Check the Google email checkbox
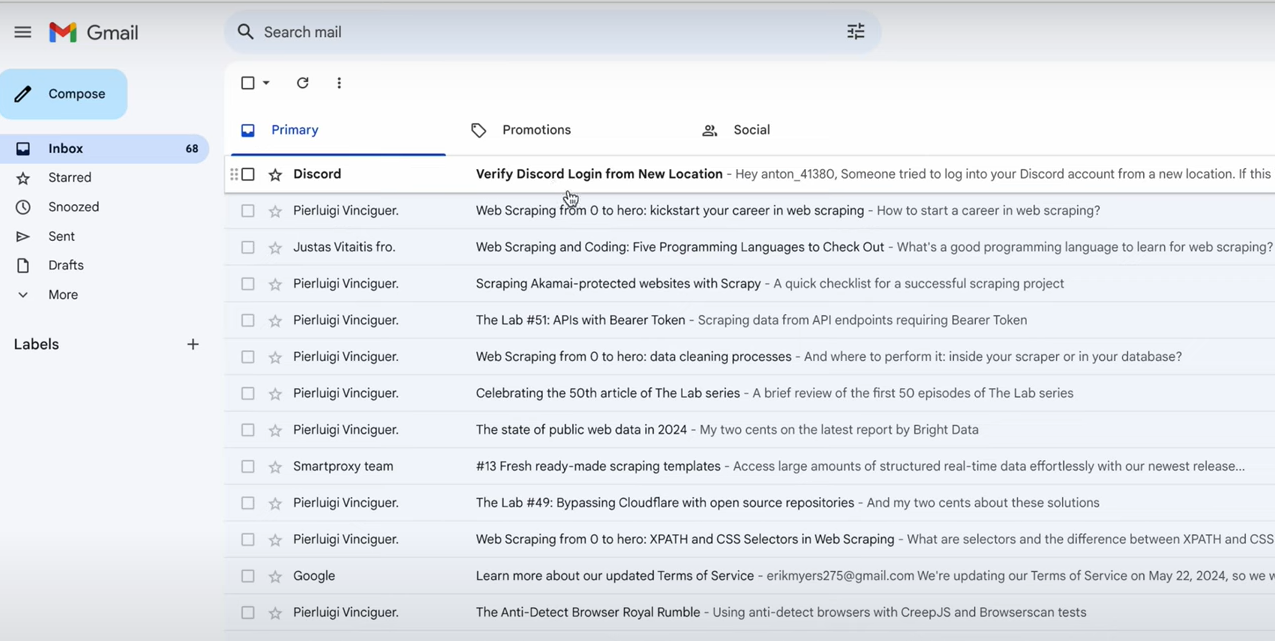 pos(248,576)
